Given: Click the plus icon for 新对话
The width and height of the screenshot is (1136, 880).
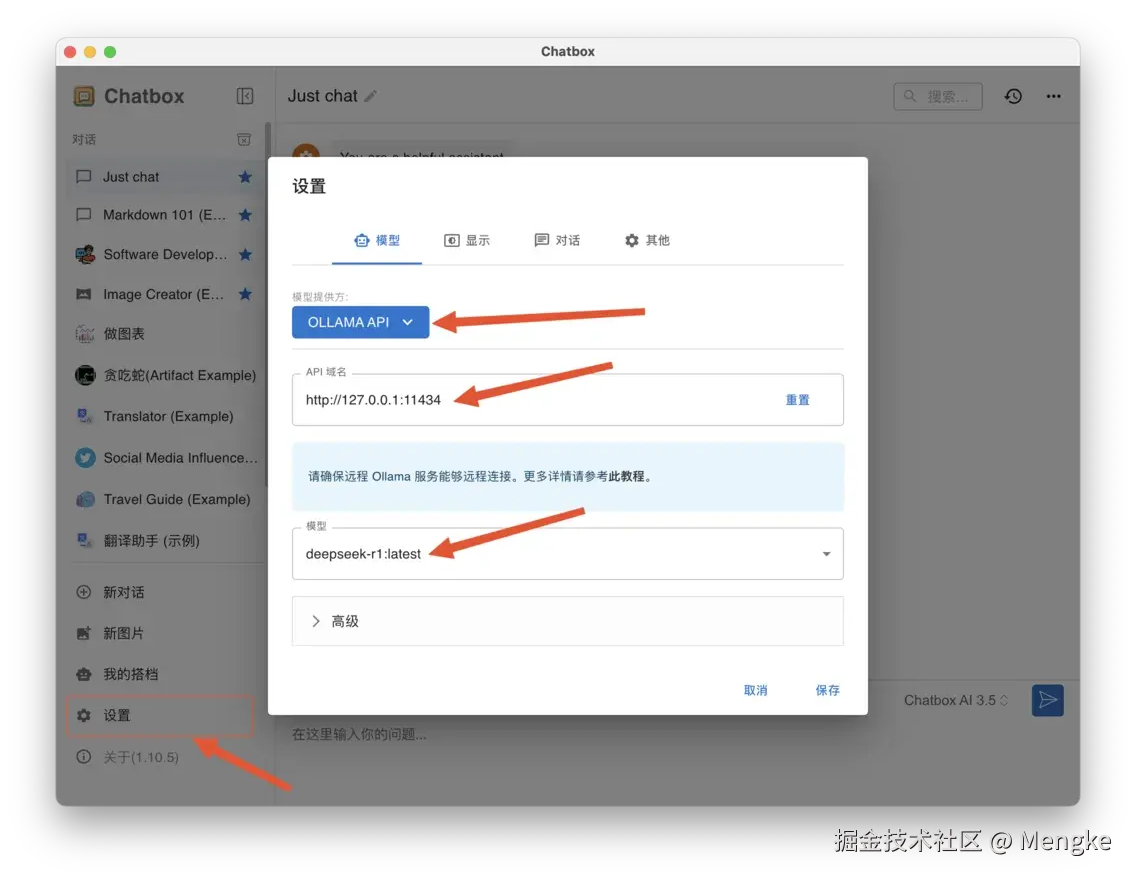Looking at the screenshot, I should coord(84,592).
